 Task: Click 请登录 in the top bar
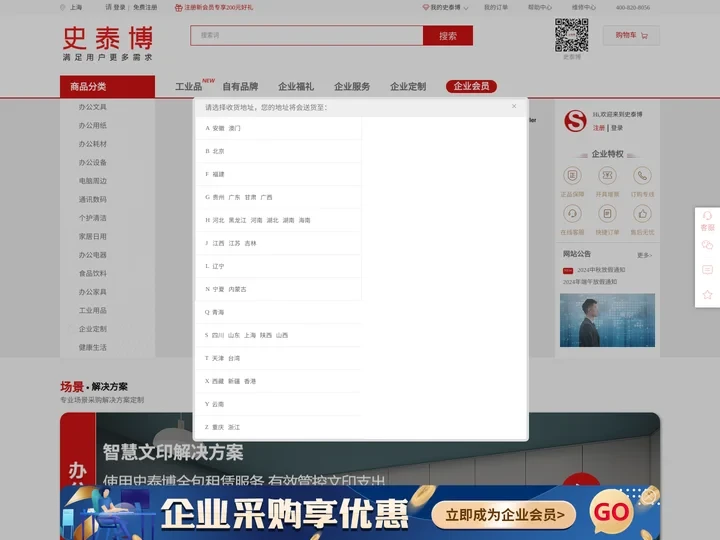pos(115,7)
